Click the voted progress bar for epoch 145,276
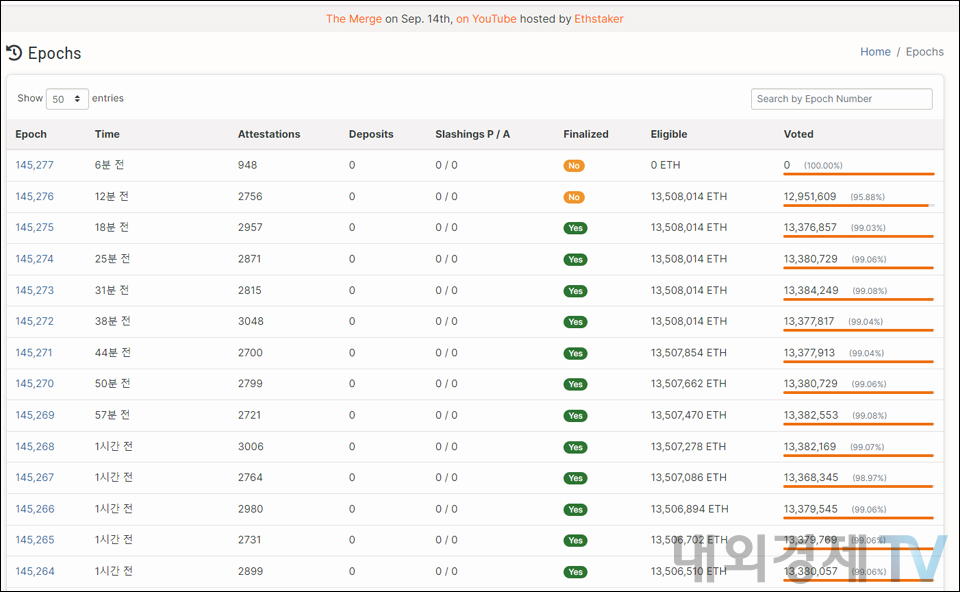Screen dimensions: 960x592 858,205
